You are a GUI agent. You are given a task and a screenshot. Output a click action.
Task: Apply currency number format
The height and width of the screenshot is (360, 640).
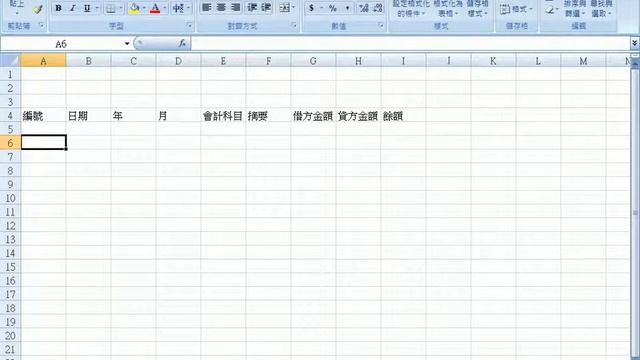311,8
